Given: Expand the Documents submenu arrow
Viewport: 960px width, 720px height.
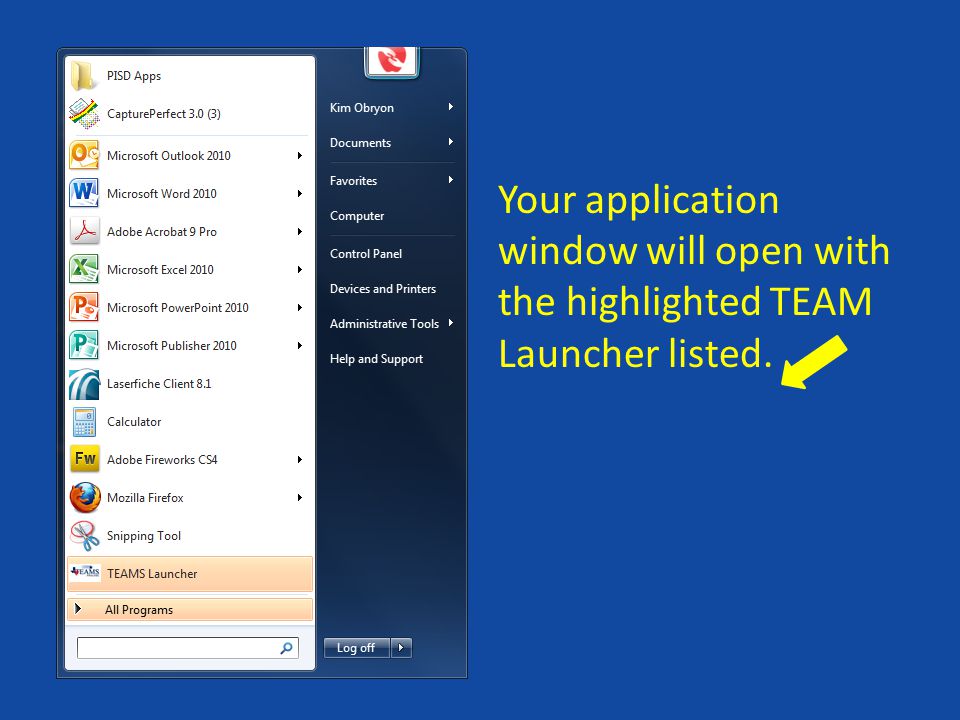Looking at the screenshot, I should click(451, 141).
